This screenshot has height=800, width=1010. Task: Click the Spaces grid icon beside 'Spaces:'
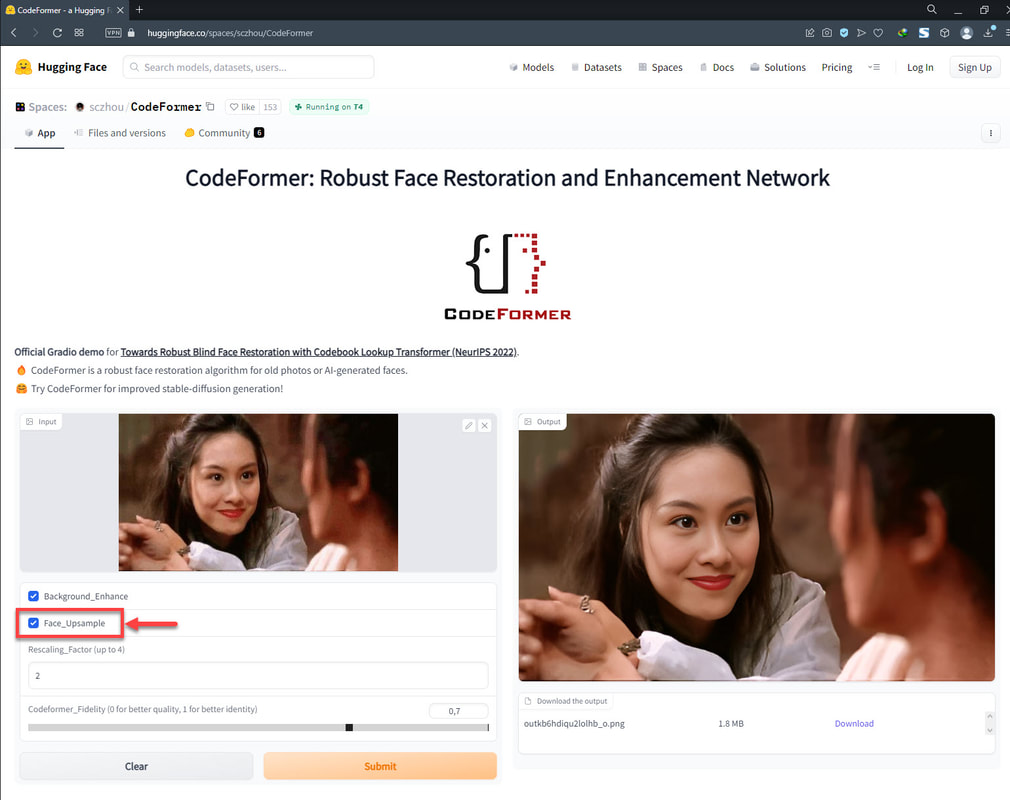click(x=20, y=107)
